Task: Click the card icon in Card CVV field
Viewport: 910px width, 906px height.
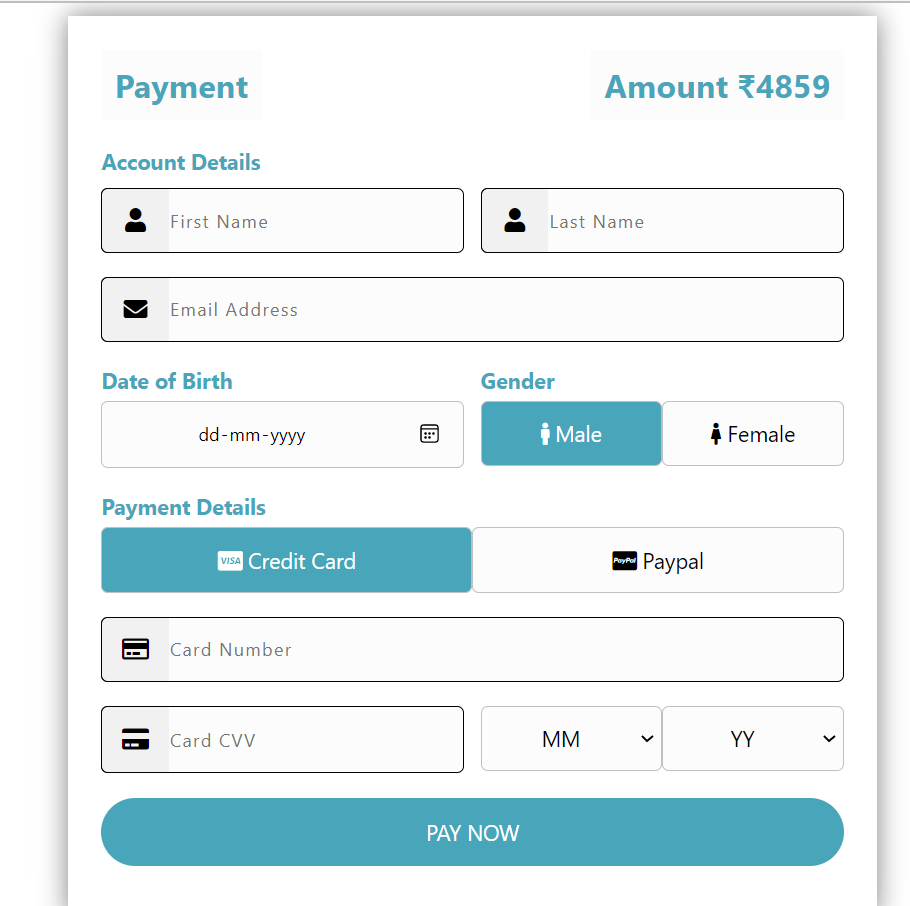Action: pos(135,739)
